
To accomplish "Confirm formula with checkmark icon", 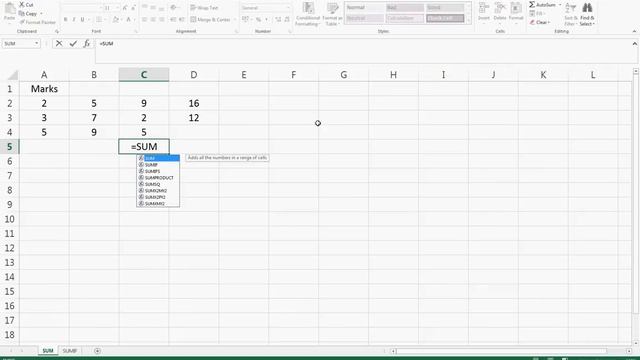I will (x=73, y=43).
